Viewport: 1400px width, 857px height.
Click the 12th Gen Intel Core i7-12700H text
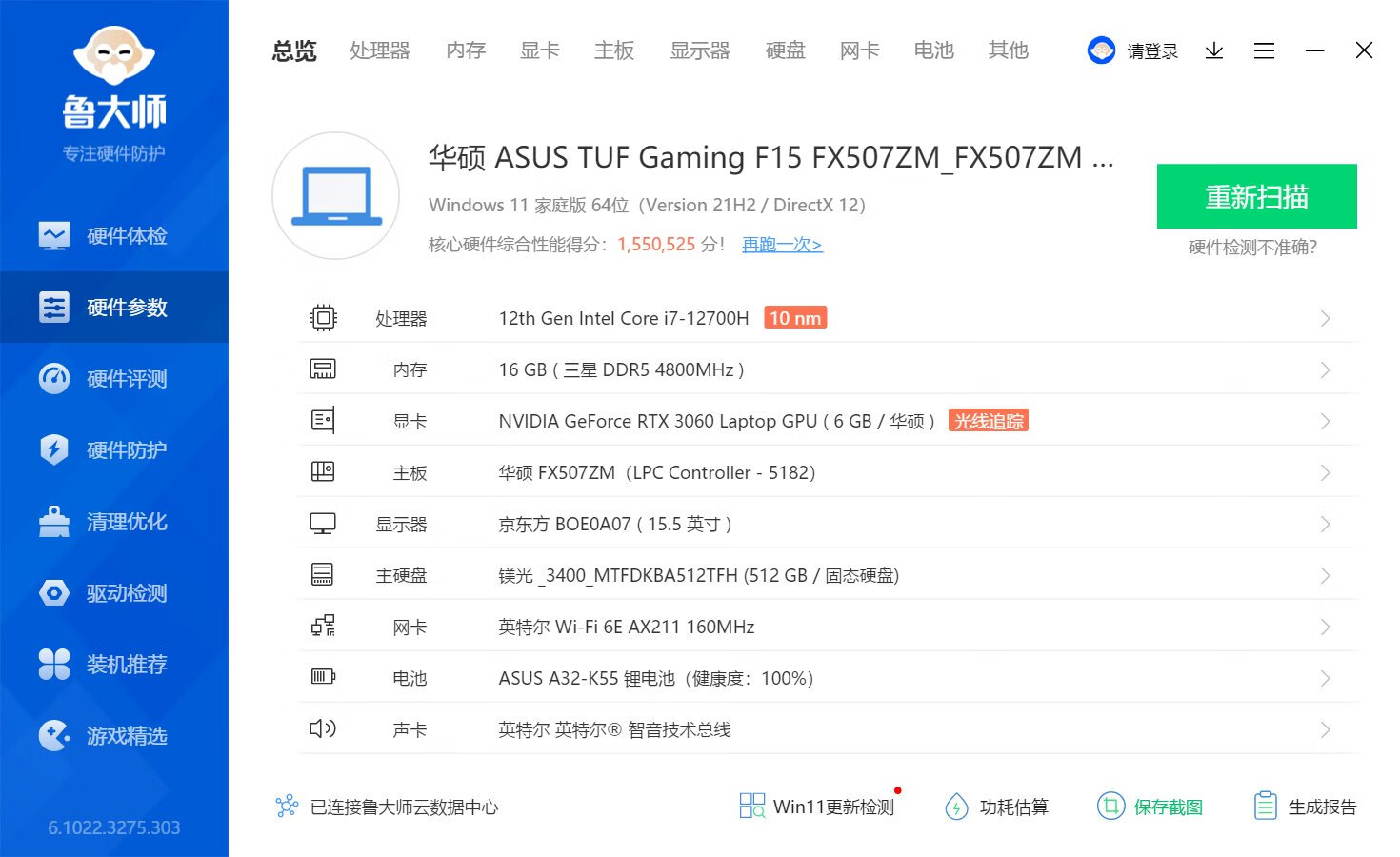coord(624,318)
